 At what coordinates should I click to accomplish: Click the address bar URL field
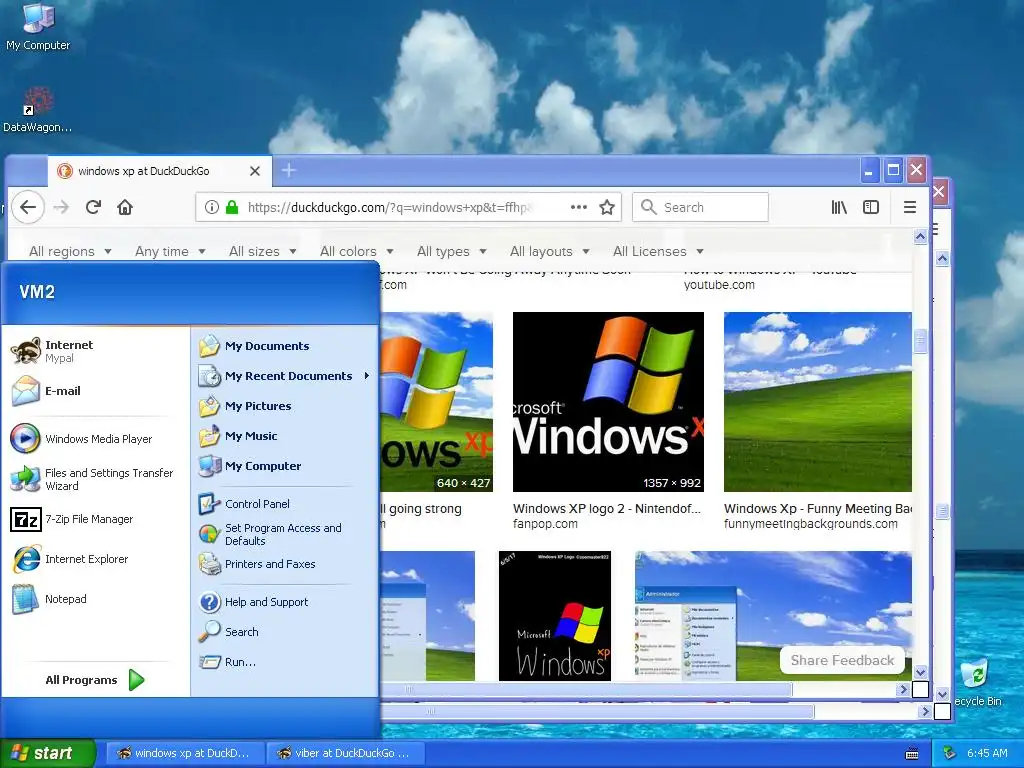point(388,207)
